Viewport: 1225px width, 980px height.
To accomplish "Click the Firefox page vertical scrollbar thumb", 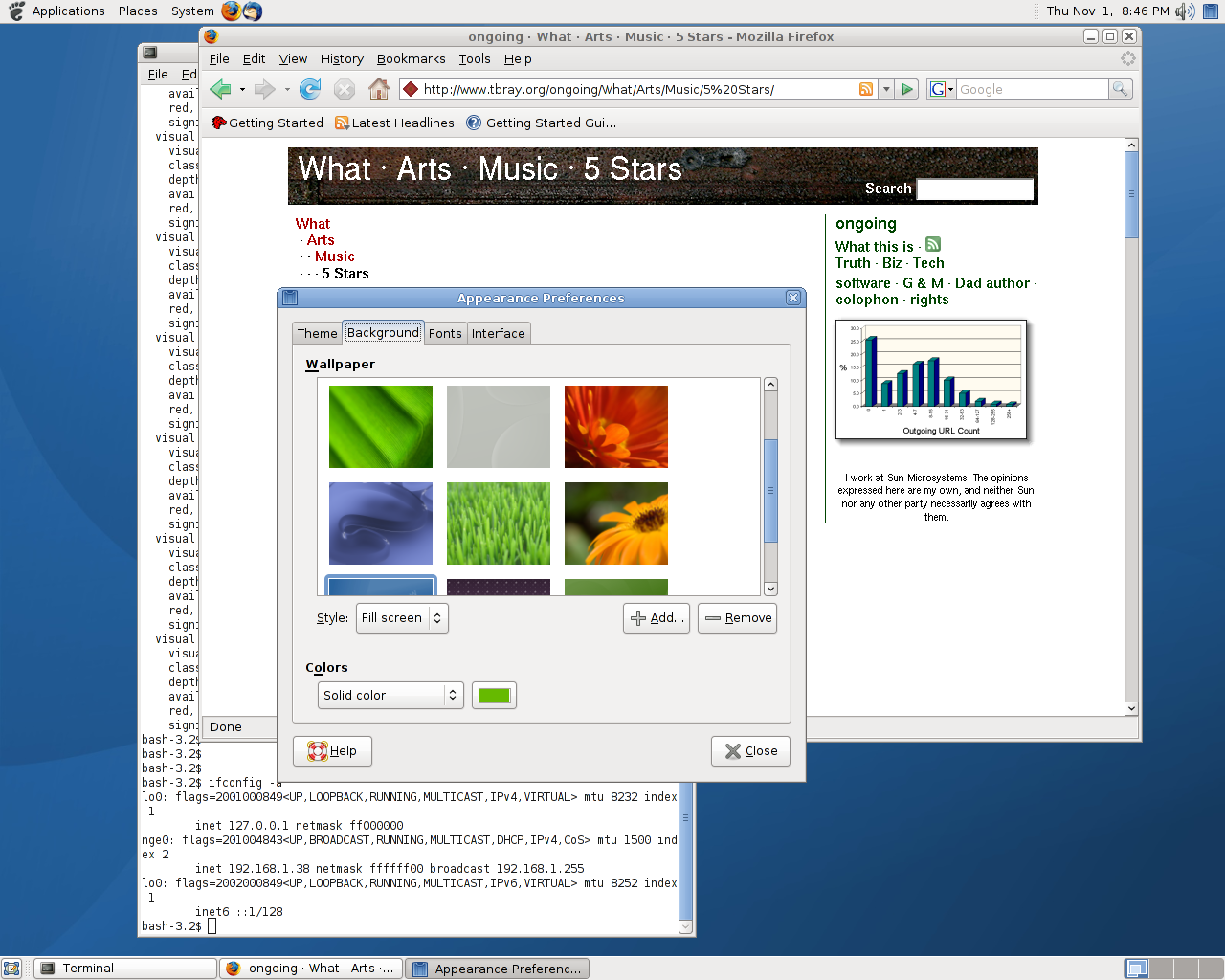I will click(1131, 194).
